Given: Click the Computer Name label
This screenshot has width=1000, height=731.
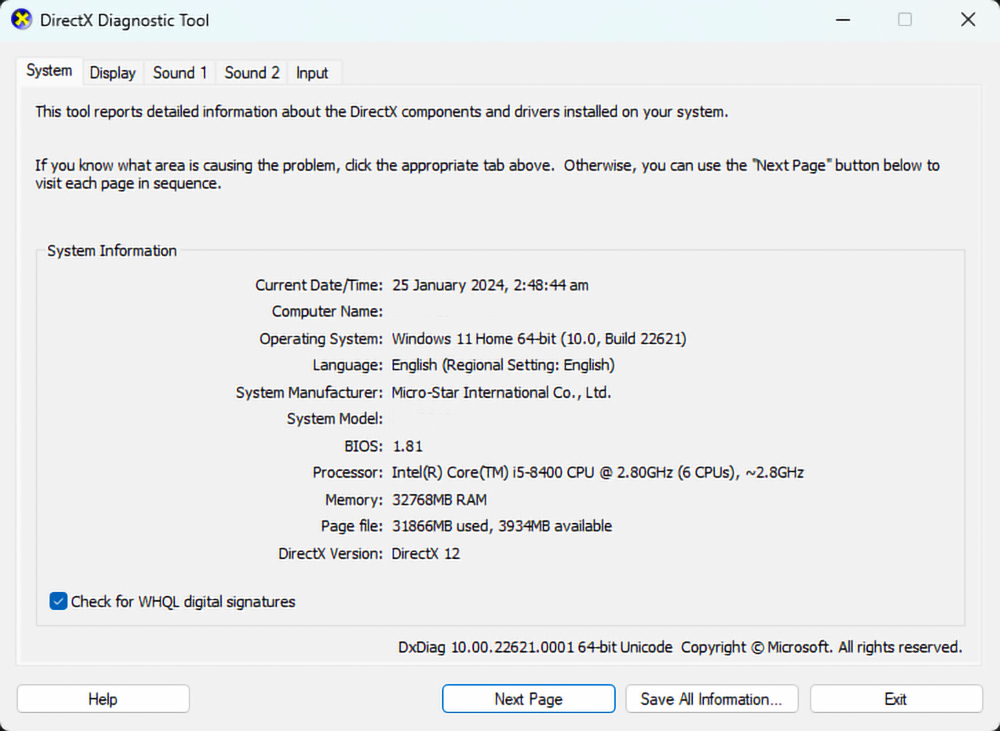Looking at the screenshot, I should [x=327, y=311].
